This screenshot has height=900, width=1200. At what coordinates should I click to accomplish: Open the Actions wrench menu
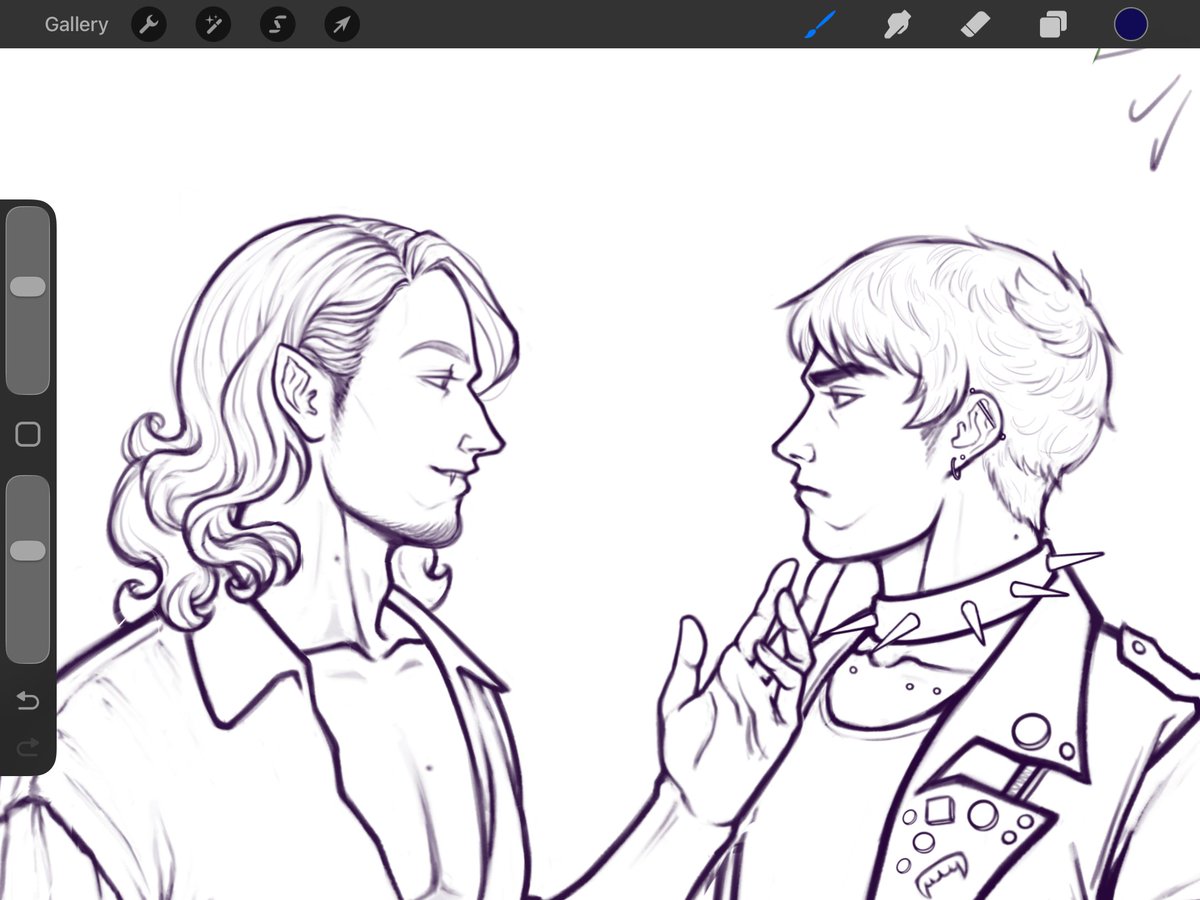tap(148, 25)
